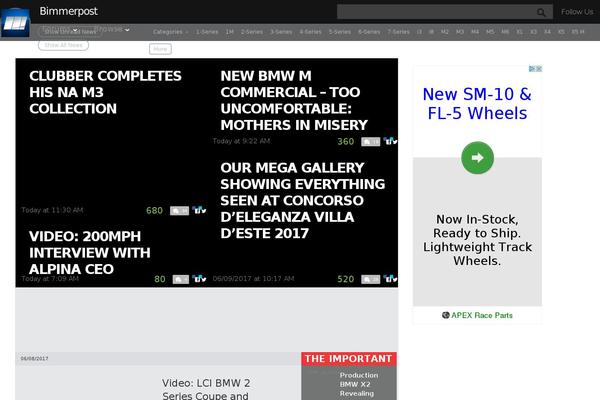Open Clubber Completes His NA M3 Collection

(105, 92)
